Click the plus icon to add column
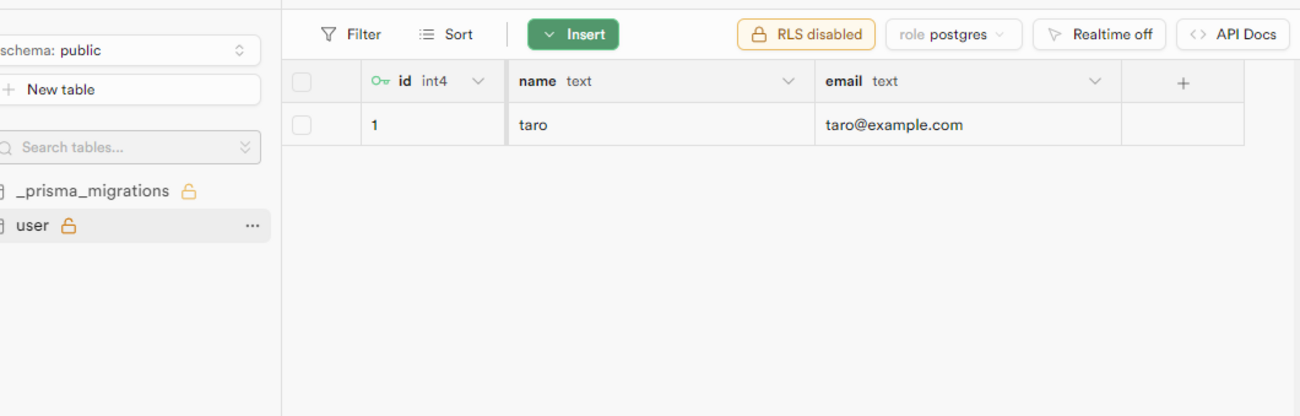The width and height of the screenshot is (1300, 416). point(1183,83)
